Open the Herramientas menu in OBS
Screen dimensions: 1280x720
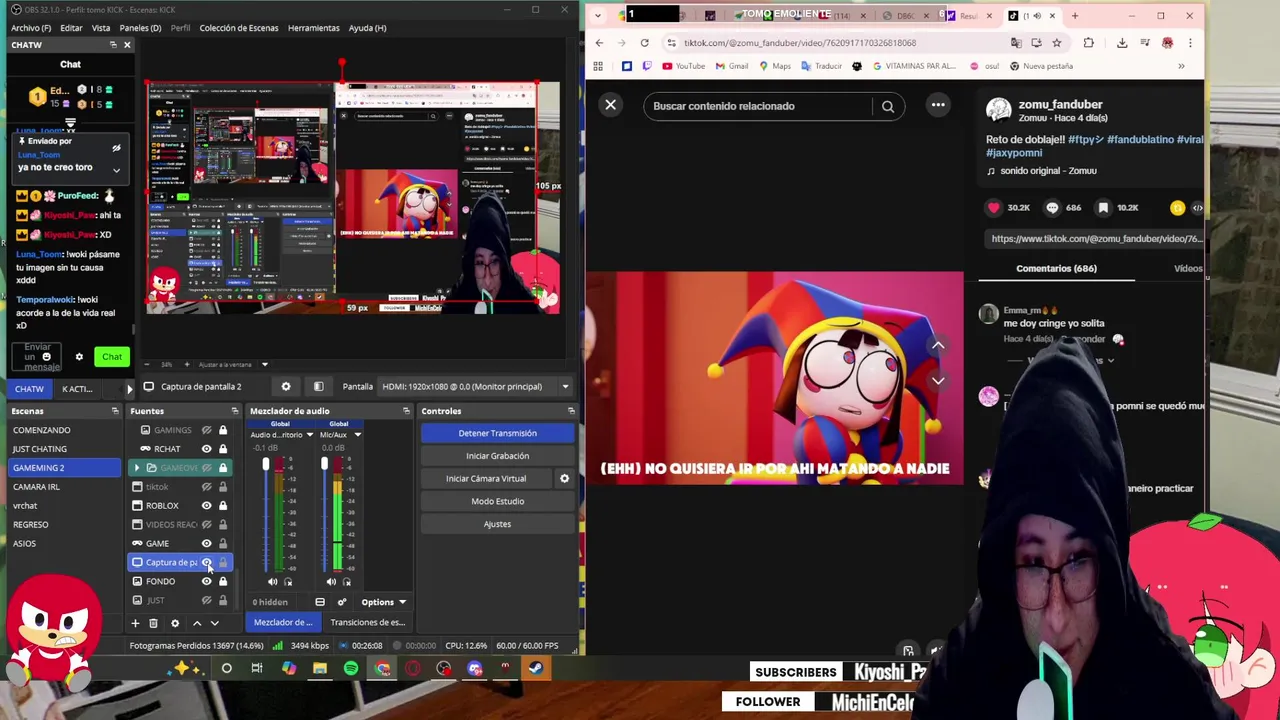click(x=313, y=28)
